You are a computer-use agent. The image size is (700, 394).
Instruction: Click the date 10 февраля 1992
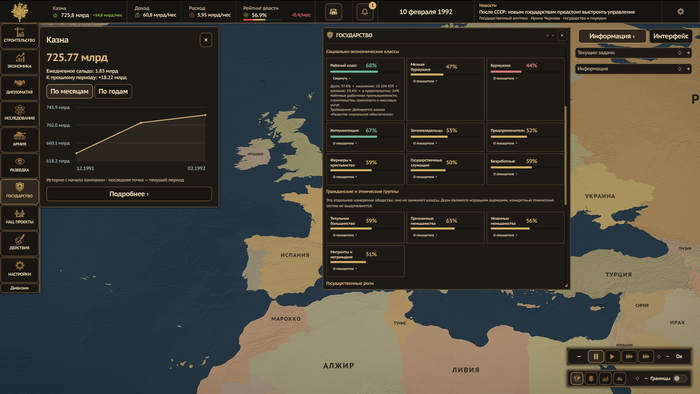coord(425,12)
